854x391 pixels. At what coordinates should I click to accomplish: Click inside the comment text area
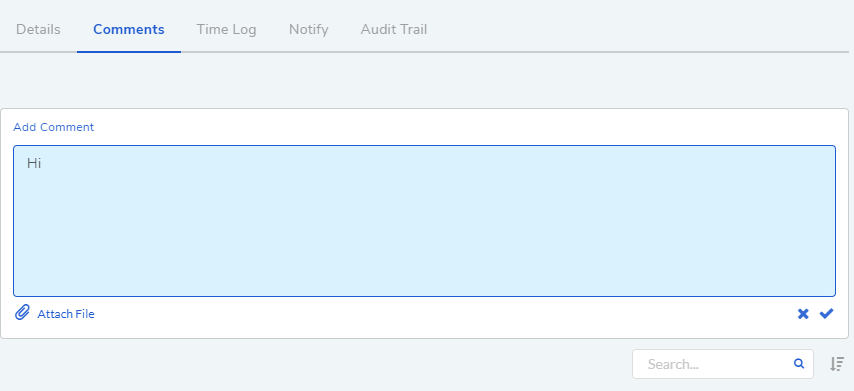click(424, 221)
